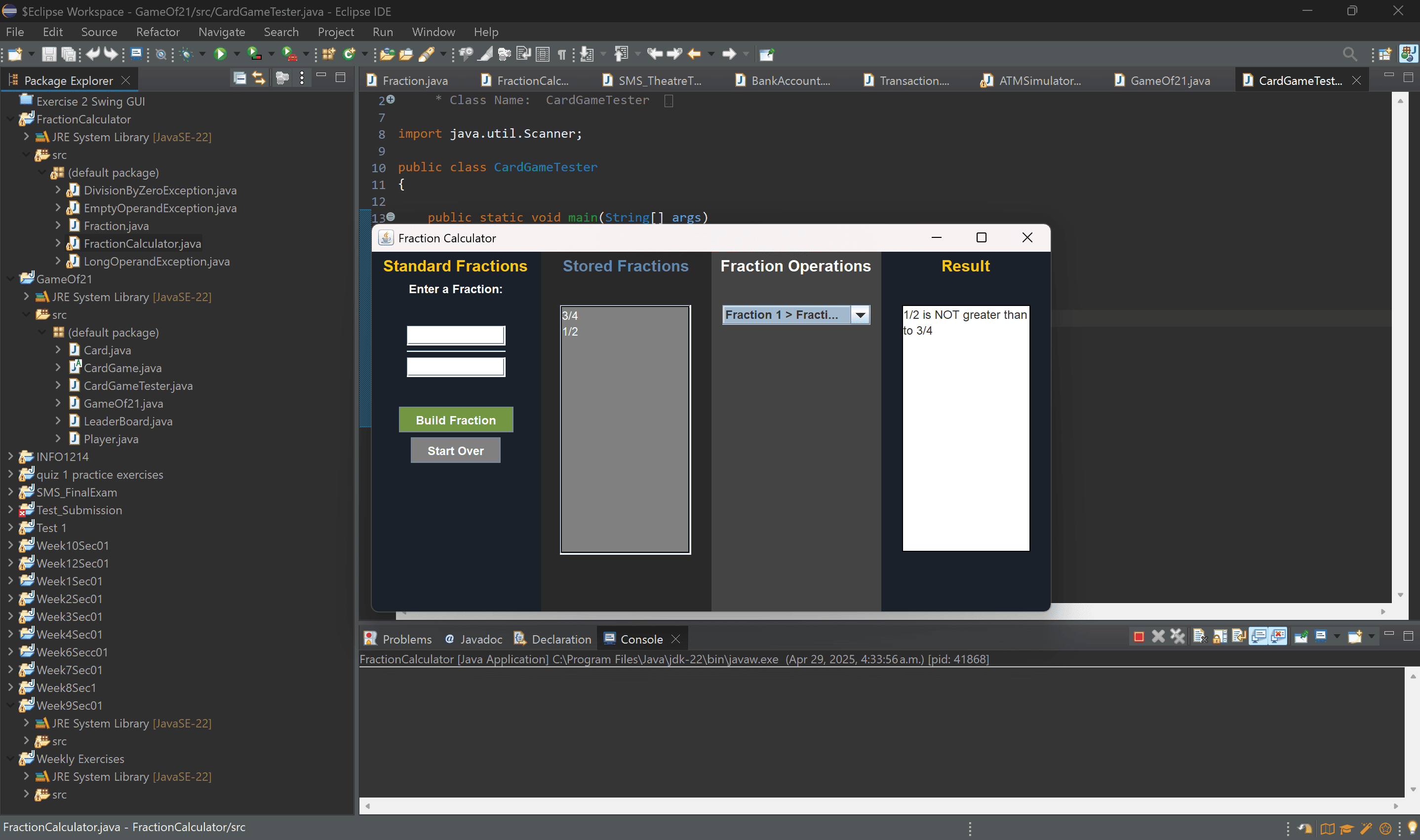Terminate the running FractionCalculator via red square icon
This screenshot has height=840, width=1420.
[x=1139, y=636]
